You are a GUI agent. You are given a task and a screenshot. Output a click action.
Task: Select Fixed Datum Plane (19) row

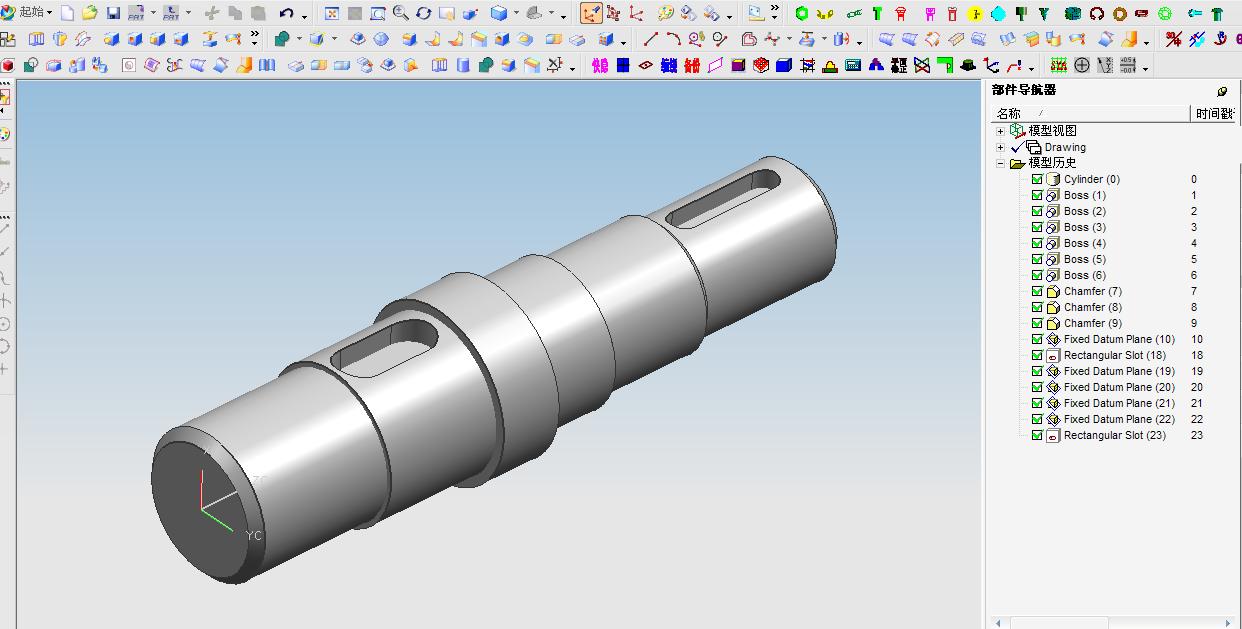click(1119, 371)
